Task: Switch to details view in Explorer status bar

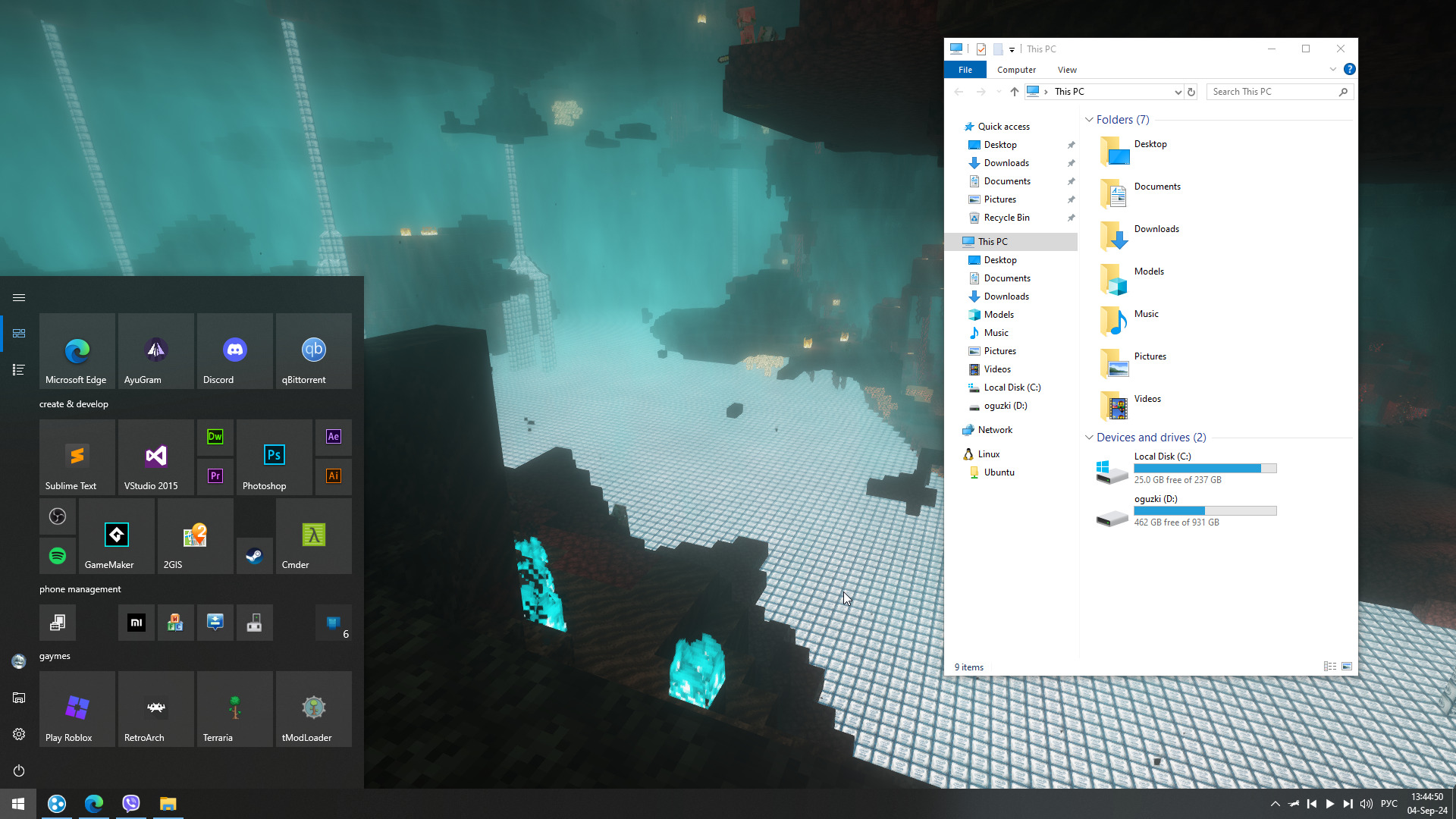Action: pos(1329,667)
